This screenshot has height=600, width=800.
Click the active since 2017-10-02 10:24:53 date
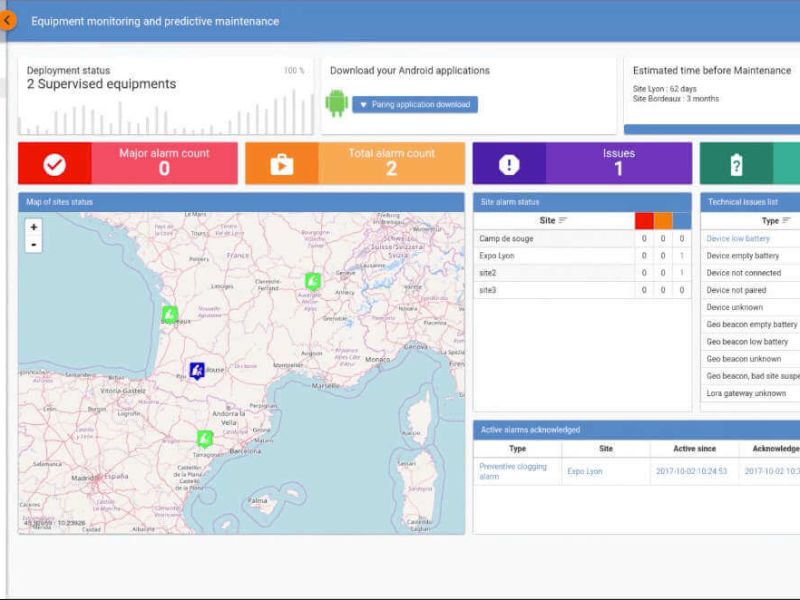691,471
